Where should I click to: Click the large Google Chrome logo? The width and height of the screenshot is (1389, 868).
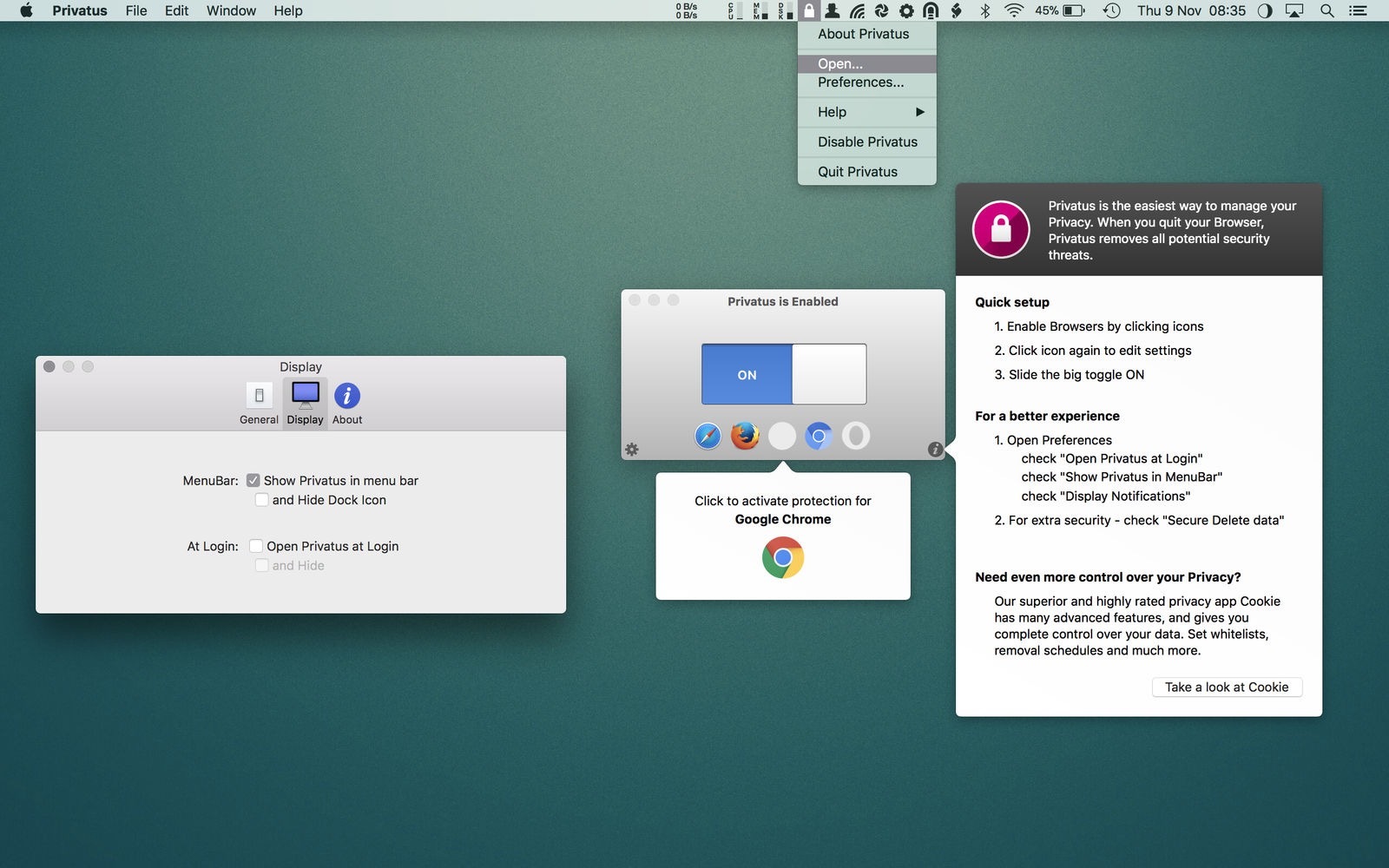(783, 558)
